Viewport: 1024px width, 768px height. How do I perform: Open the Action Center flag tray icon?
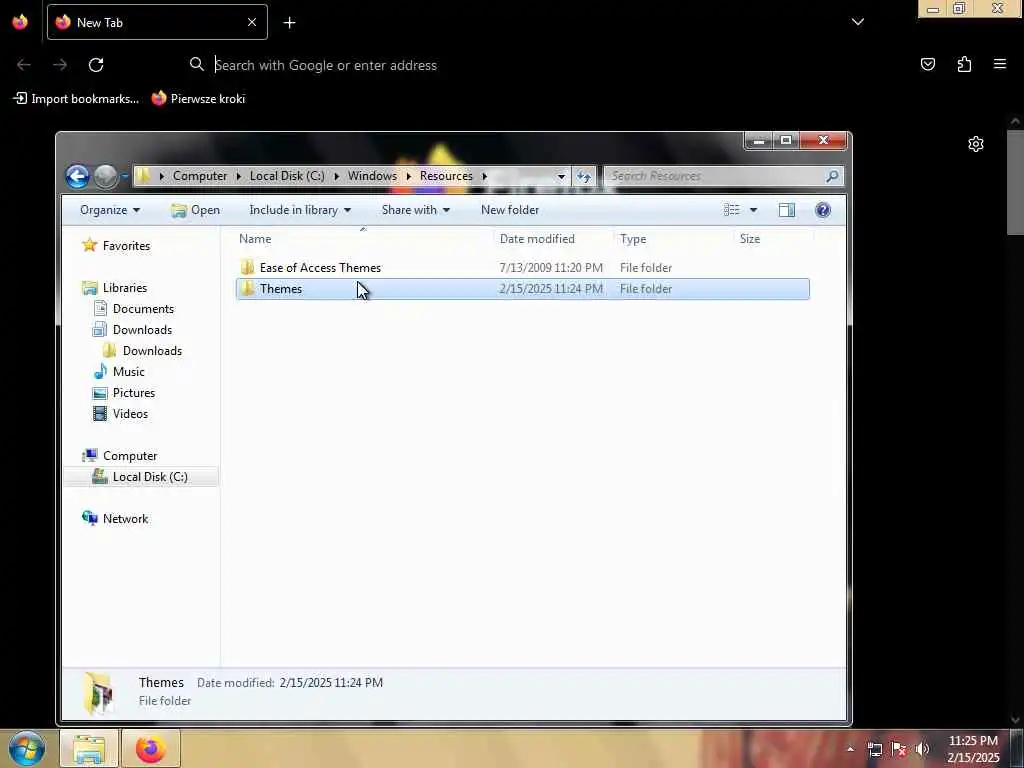click(899, 749)
